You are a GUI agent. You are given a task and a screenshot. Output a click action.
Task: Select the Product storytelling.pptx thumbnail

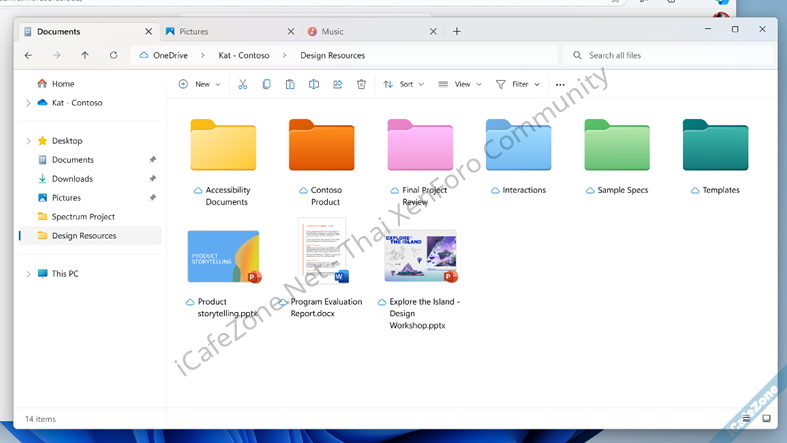click(223, 257)
